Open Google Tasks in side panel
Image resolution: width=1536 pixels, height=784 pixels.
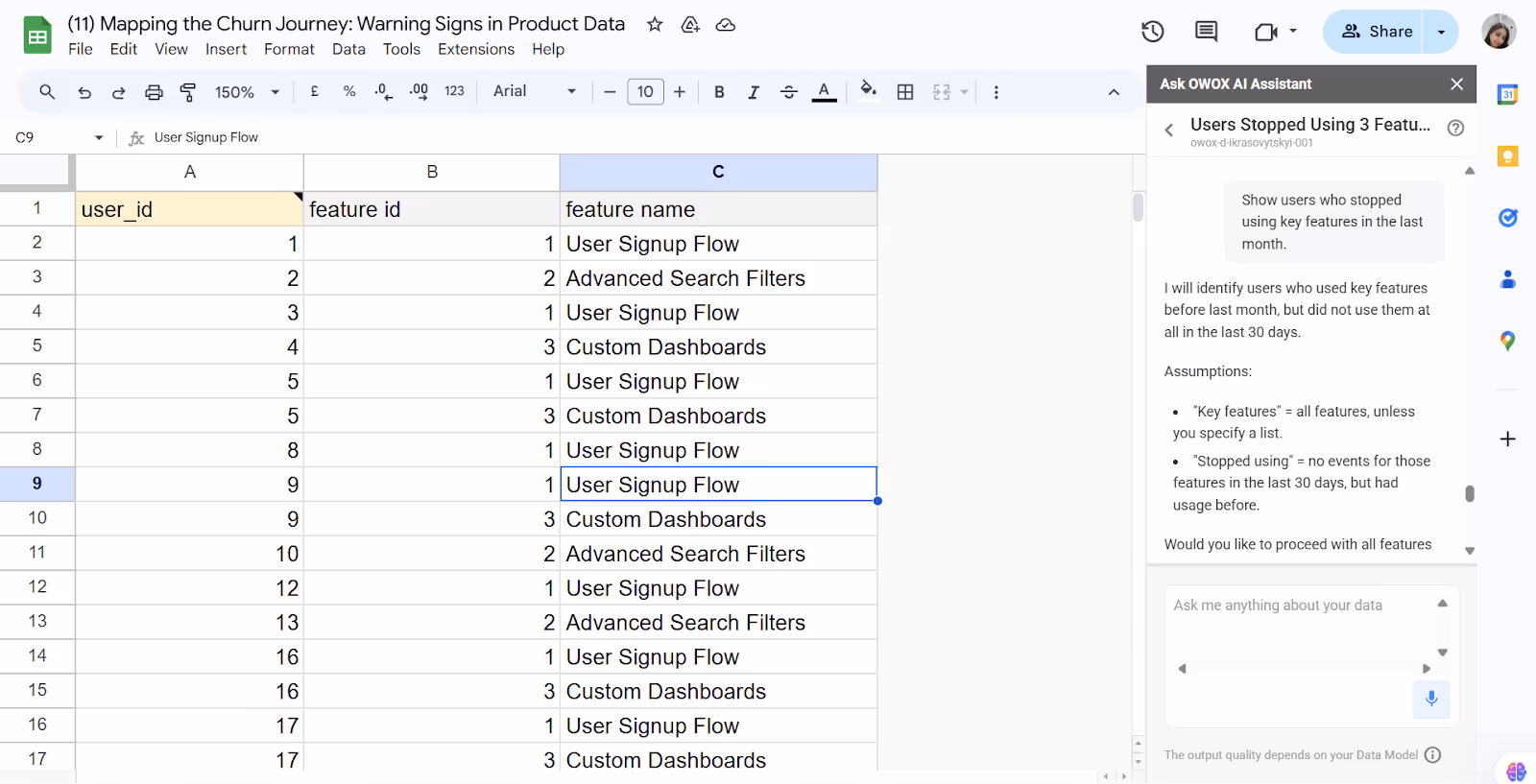[x=1507, y=218]
